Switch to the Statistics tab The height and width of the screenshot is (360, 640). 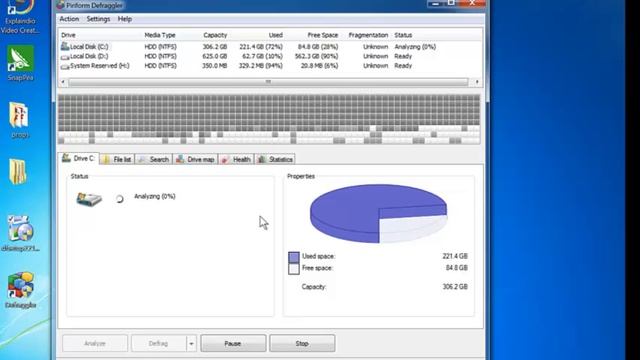pos(276,159)
